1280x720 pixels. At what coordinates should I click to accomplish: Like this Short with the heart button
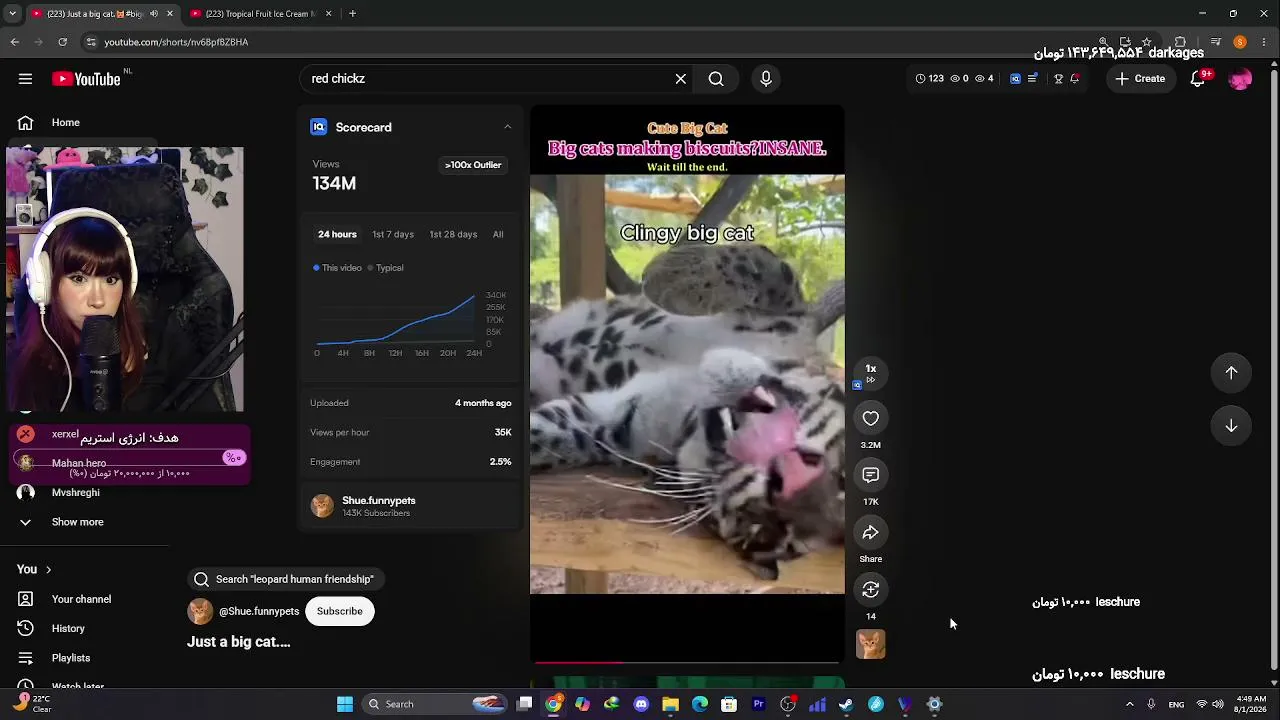871,419
